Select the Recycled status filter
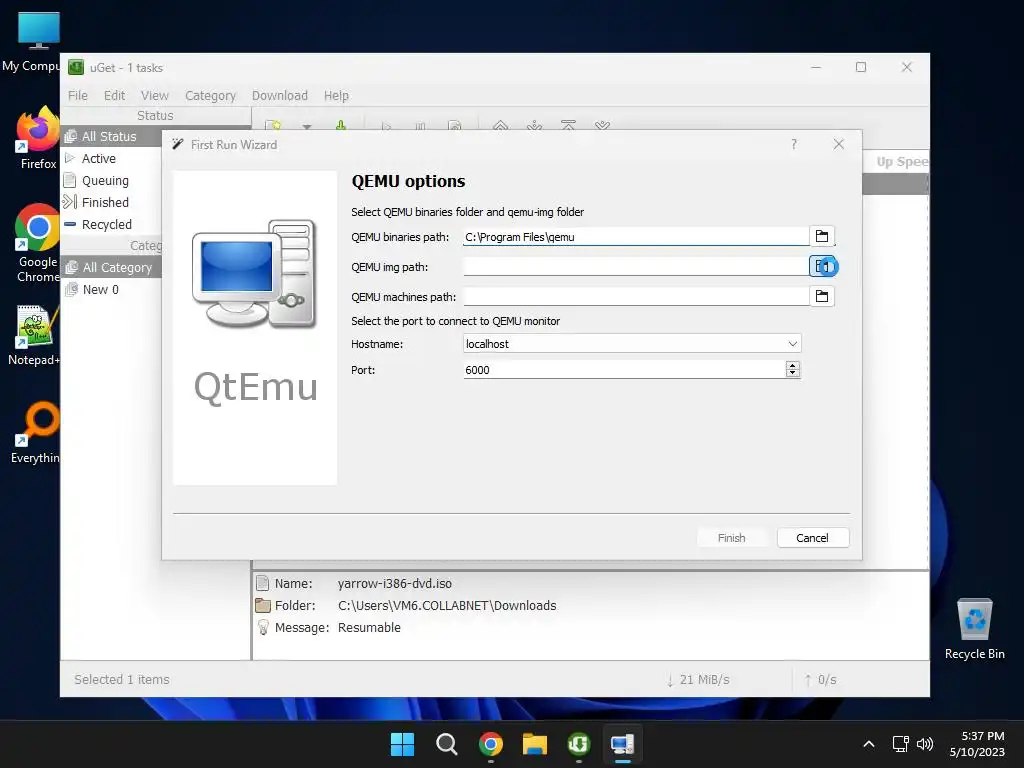Screen dimensions: 1024x768 [x=112, y=224]
